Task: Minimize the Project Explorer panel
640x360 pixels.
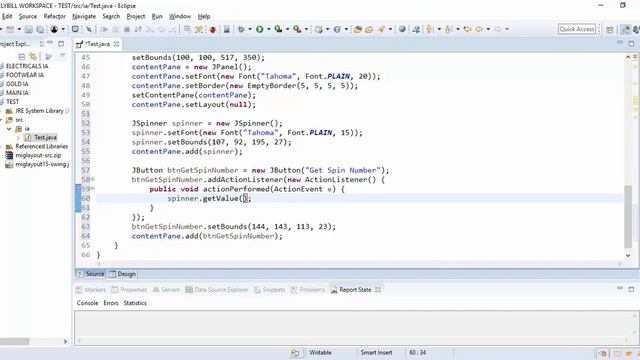Action: pos(50,43)
